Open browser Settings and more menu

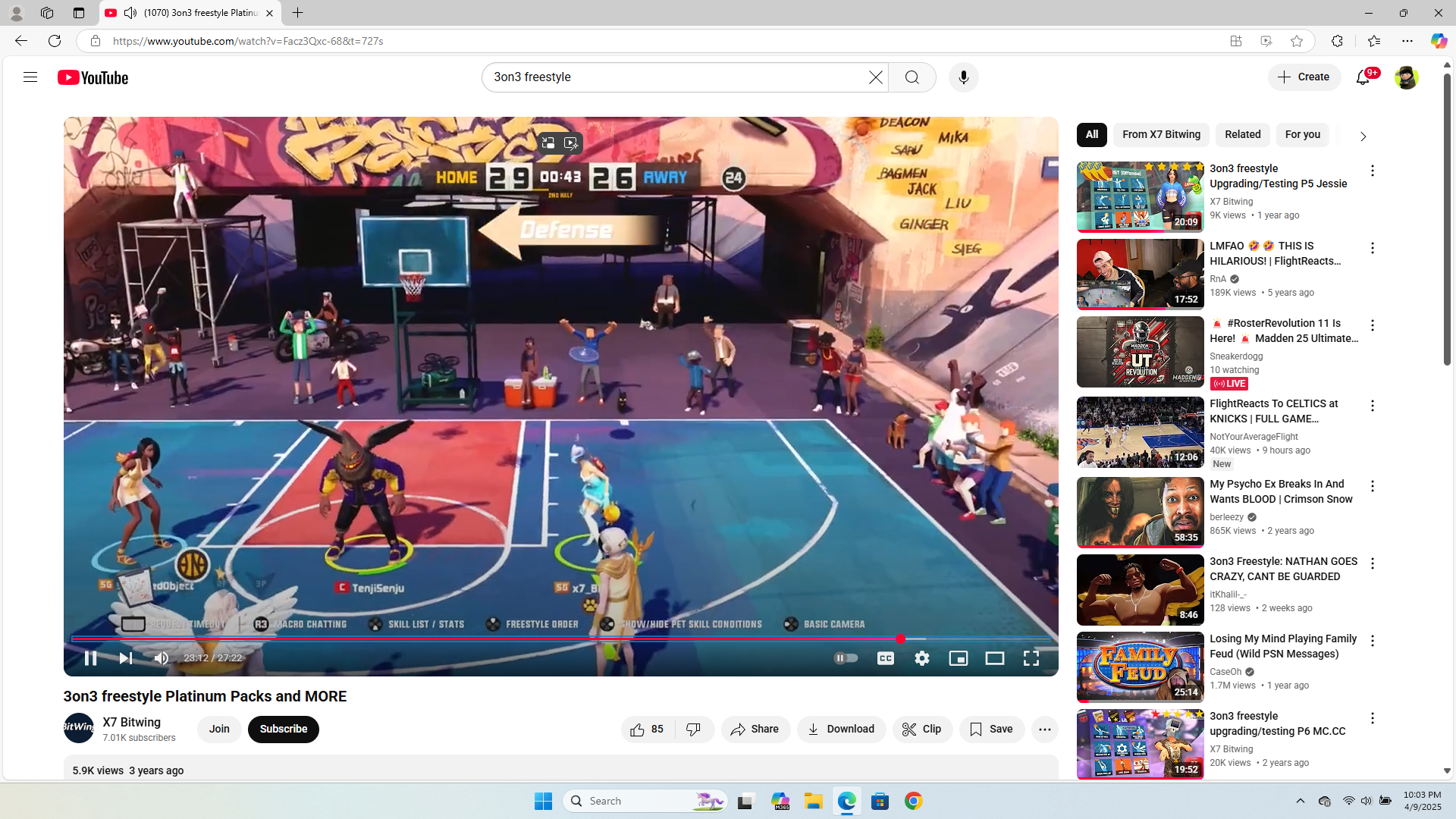tap(1407, 41)
